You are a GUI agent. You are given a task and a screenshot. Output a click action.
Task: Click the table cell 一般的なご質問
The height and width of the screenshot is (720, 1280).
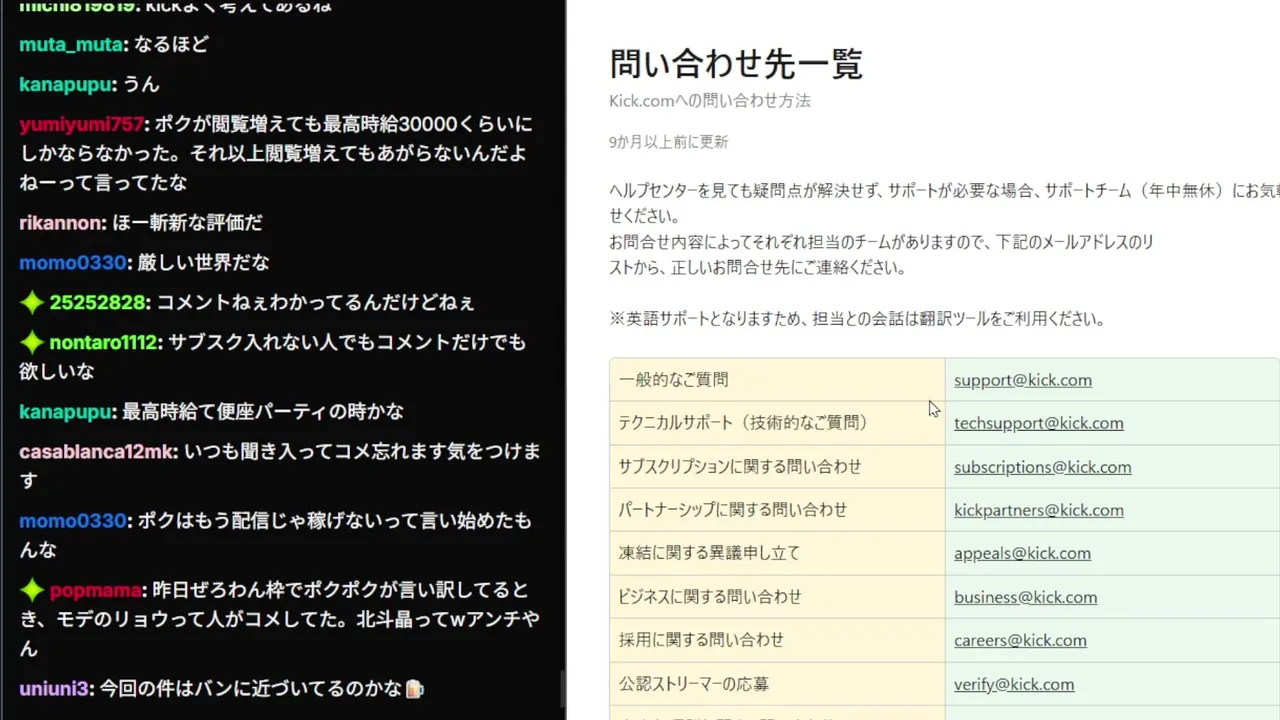(x=777, y=380)
